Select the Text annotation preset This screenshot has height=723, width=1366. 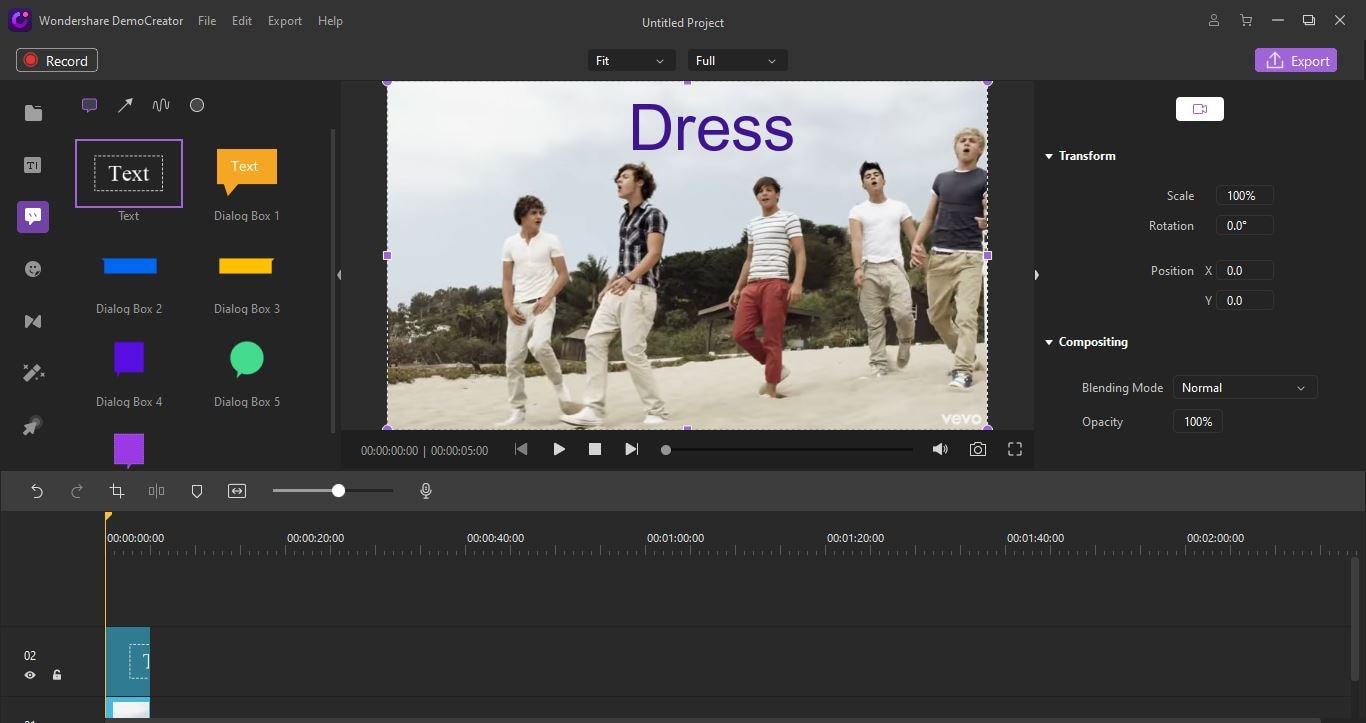pos(129,174)
